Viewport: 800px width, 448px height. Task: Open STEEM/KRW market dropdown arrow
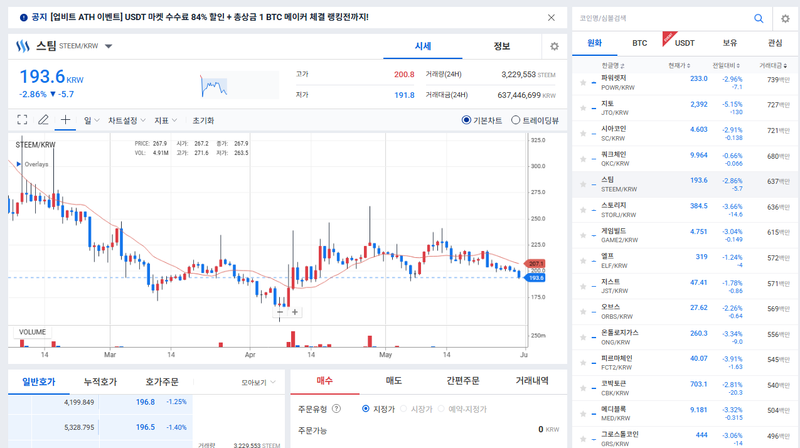tap(108, 46)
